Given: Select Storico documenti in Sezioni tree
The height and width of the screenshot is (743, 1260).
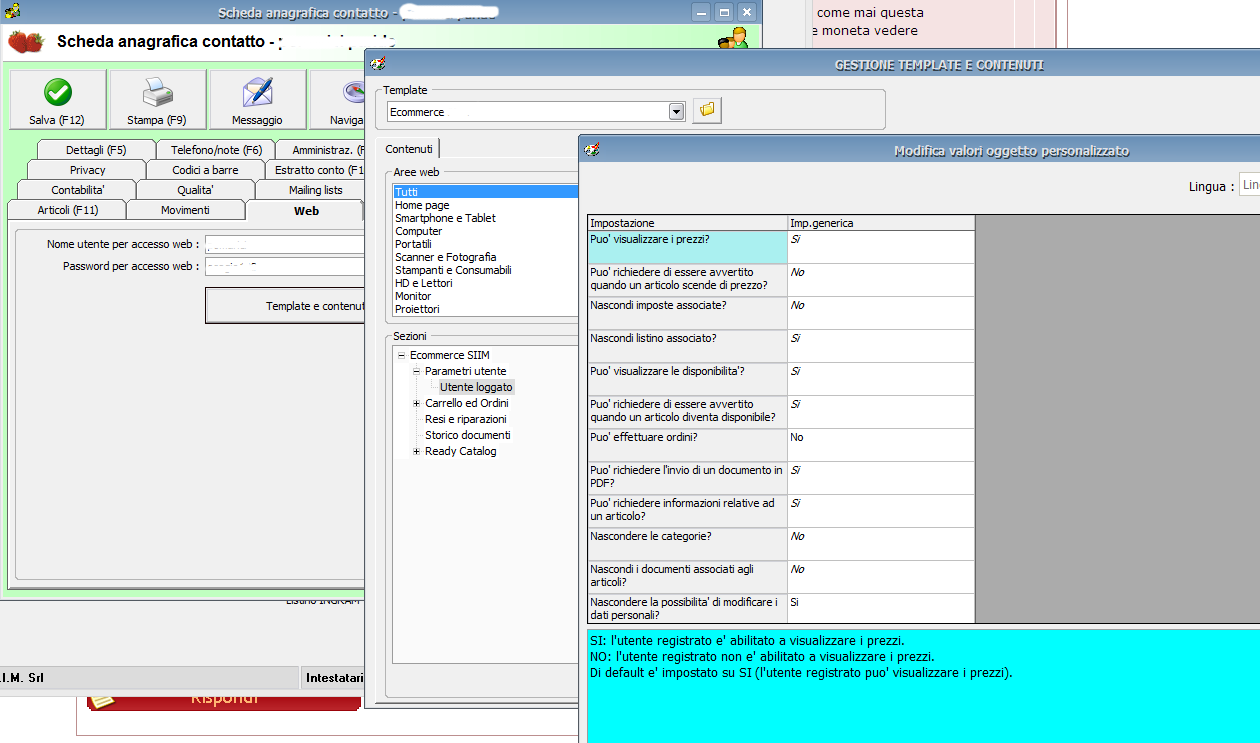Looking at the screenshot, I should pyautogui.click(x=467, y=435).
